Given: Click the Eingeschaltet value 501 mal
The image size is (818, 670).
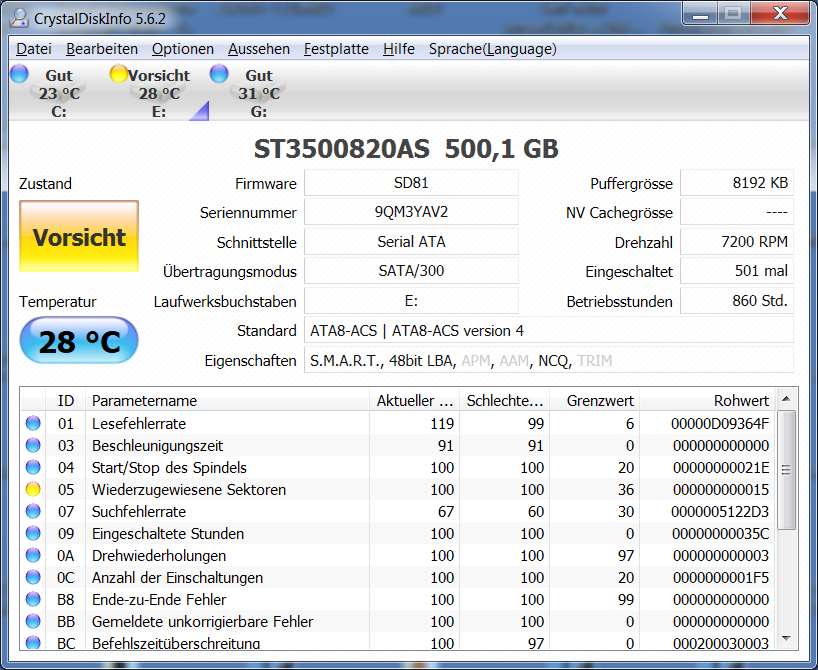Looking at the screenshot, I should [737, 271].
